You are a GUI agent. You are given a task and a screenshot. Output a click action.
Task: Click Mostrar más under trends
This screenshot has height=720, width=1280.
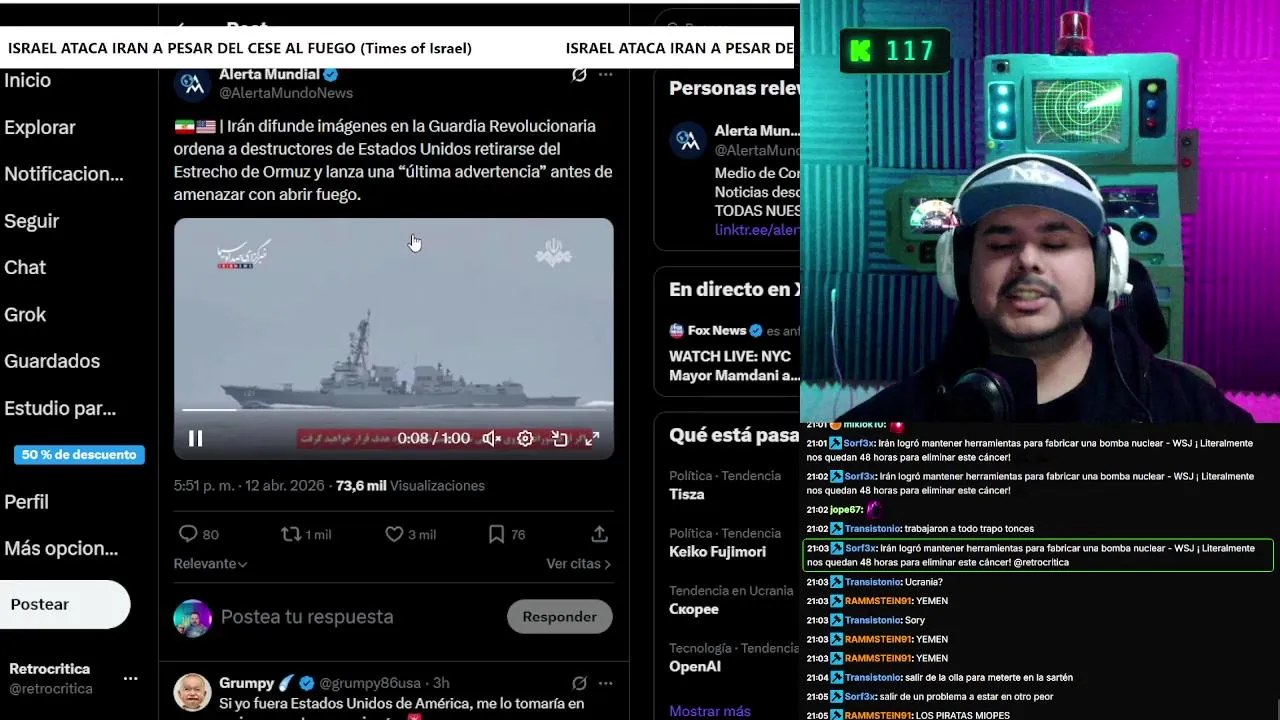[710, 711]
